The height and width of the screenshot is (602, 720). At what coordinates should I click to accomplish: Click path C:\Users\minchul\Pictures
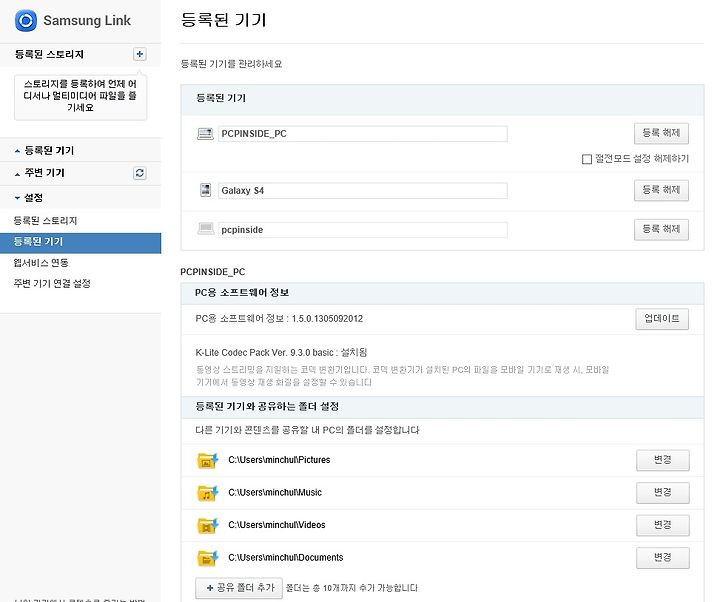tap(279, 460)
